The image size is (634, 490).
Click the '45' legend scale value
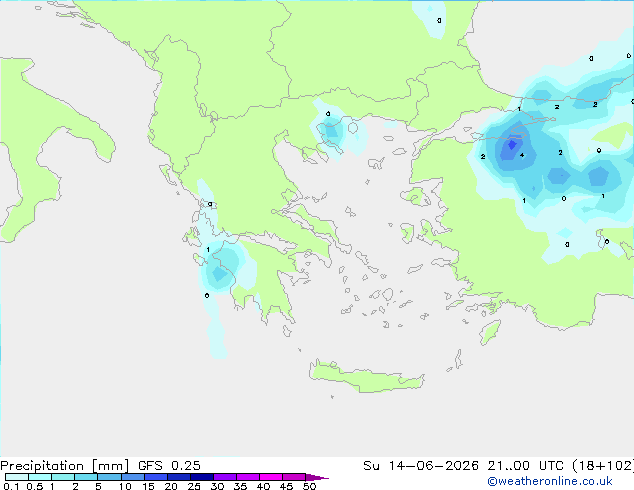pyautogui.click(x=286, y=486)
